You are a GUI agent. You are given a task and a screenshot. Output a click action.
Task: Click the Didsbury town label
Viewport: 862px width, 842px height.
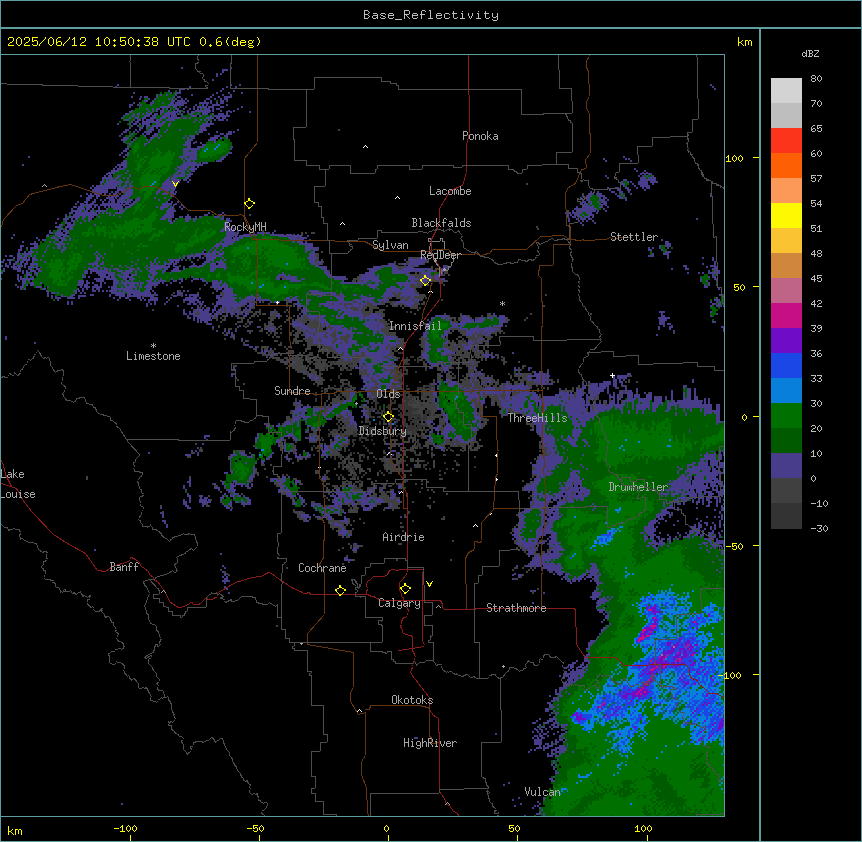point(383,431)
